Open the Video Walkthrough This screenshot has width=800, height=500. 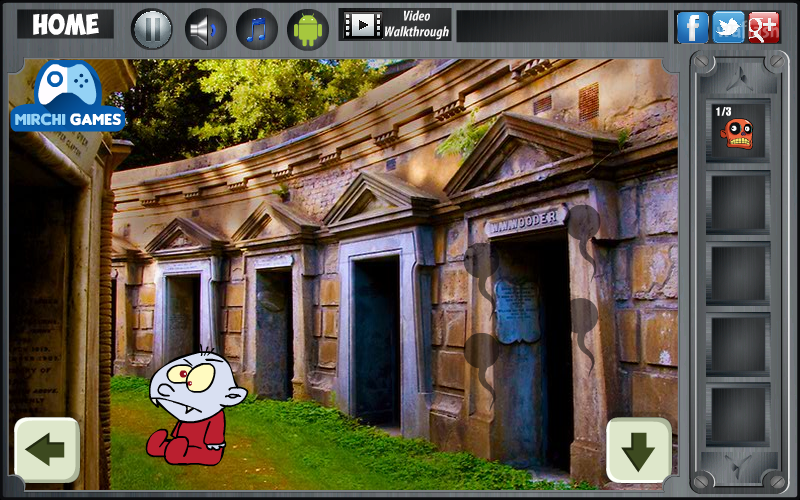(395, 24)
